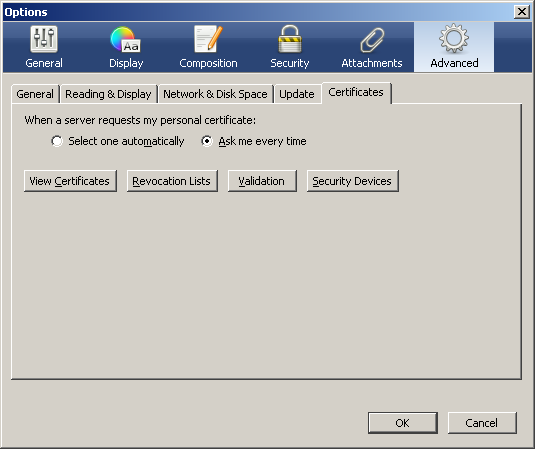Open the Display category color wheel icon
This screenshot has width=535, height=449.
point(125,40)
